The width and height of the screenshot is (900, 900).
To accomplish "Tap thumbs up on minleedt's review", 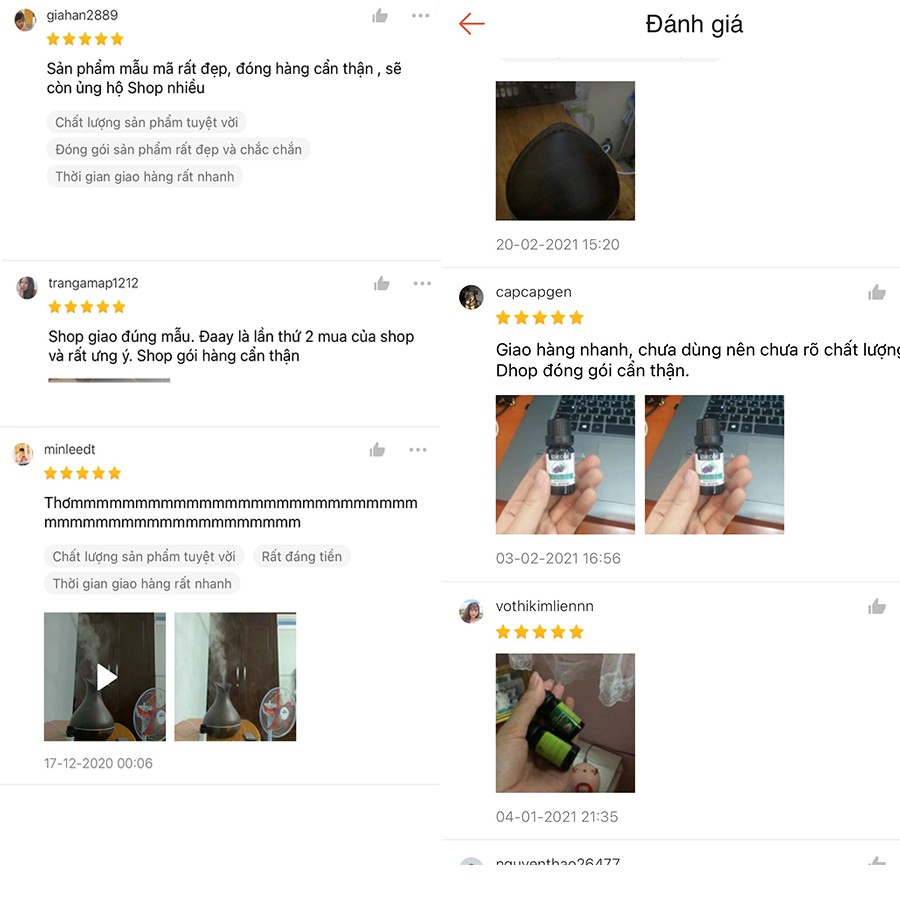I will (377, 450).
